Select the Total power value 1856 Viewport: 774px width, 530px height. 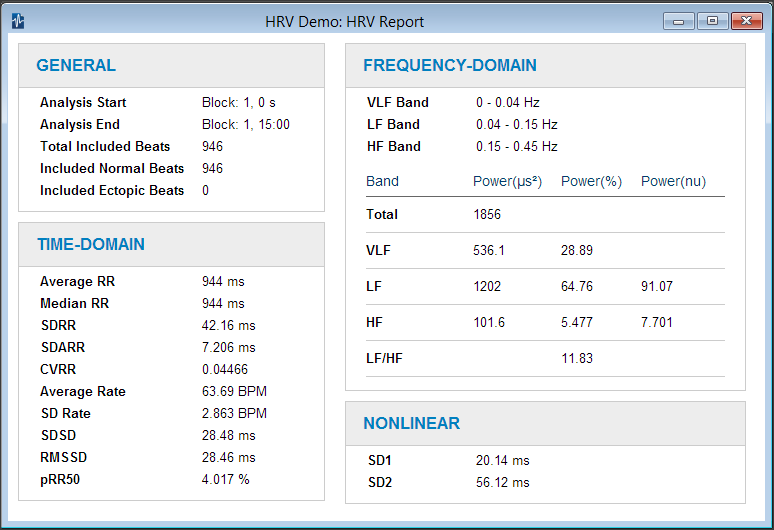click(487, 214)
